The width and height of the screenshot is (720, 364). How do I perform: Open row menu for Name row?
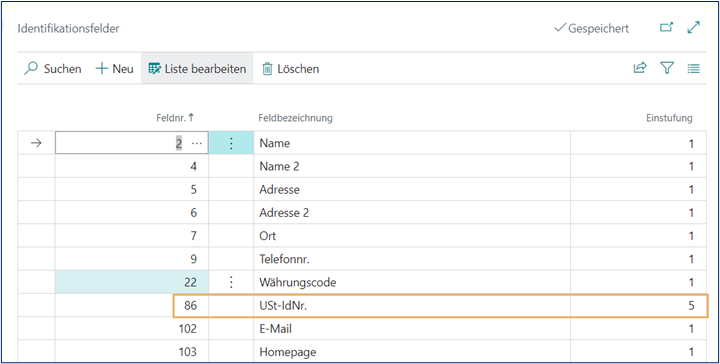pos(231,143)
